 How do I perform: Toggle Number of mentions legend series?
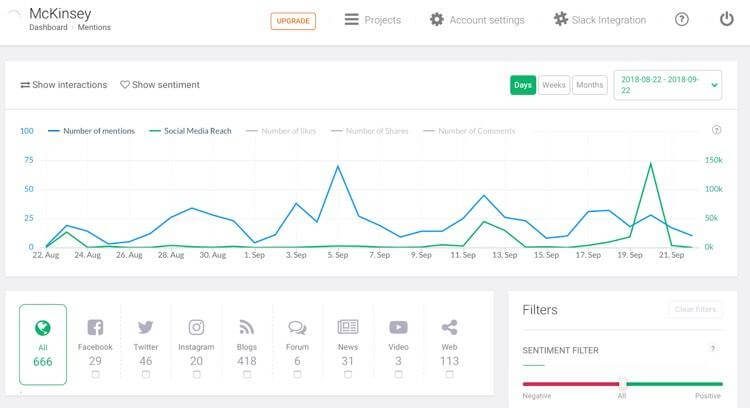(92, 131)
